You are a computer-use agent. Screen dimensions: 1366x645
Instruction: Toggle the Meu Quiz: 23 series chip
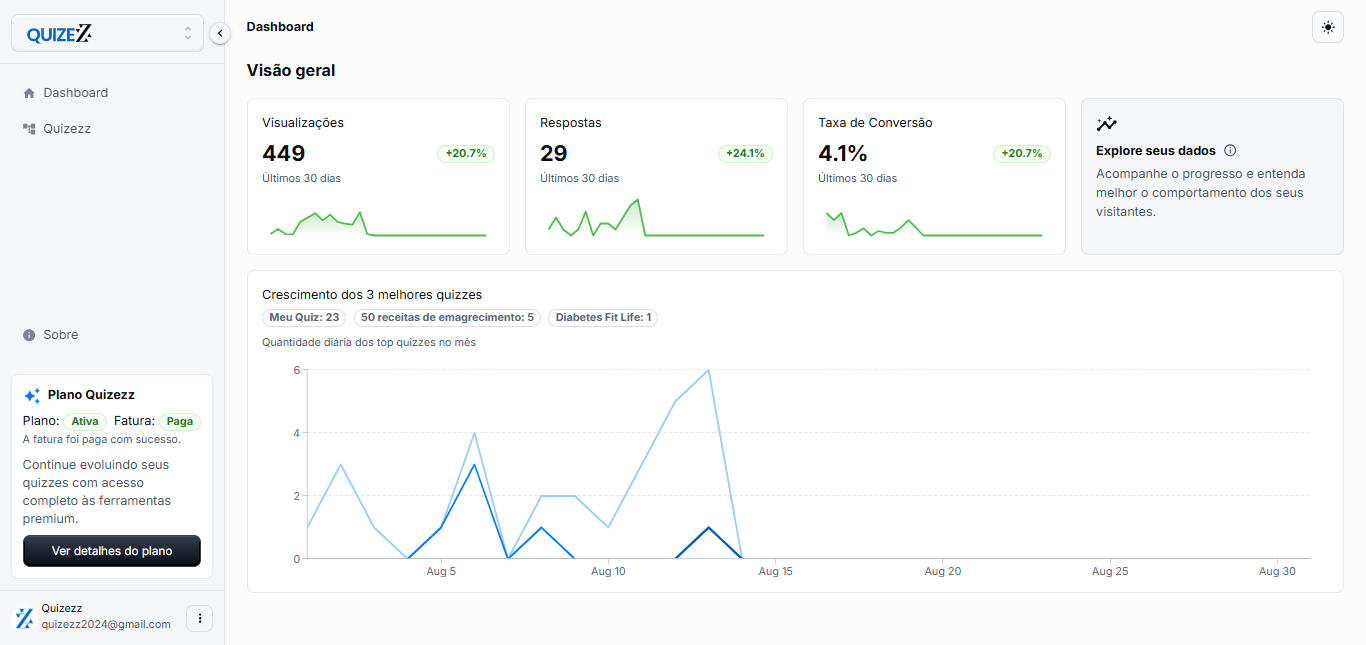click(304, 318)
